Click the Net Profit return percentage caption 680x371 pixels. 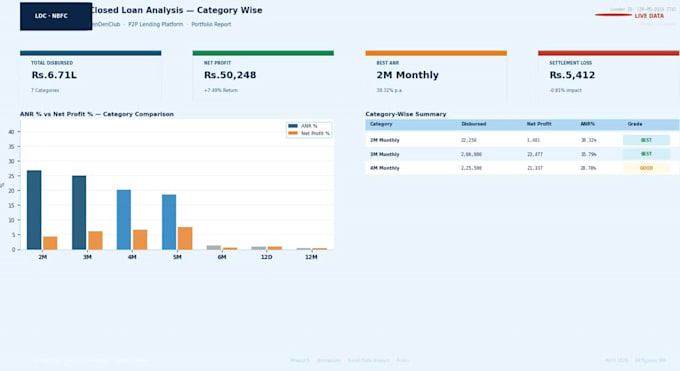221,90
